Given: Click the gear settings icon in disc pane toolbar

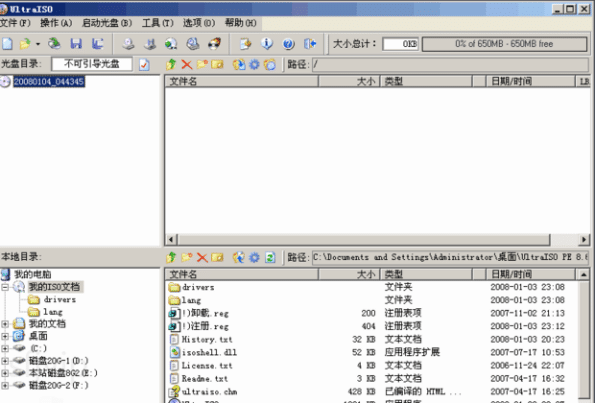Looking at the screenshot, I should 254,64.
